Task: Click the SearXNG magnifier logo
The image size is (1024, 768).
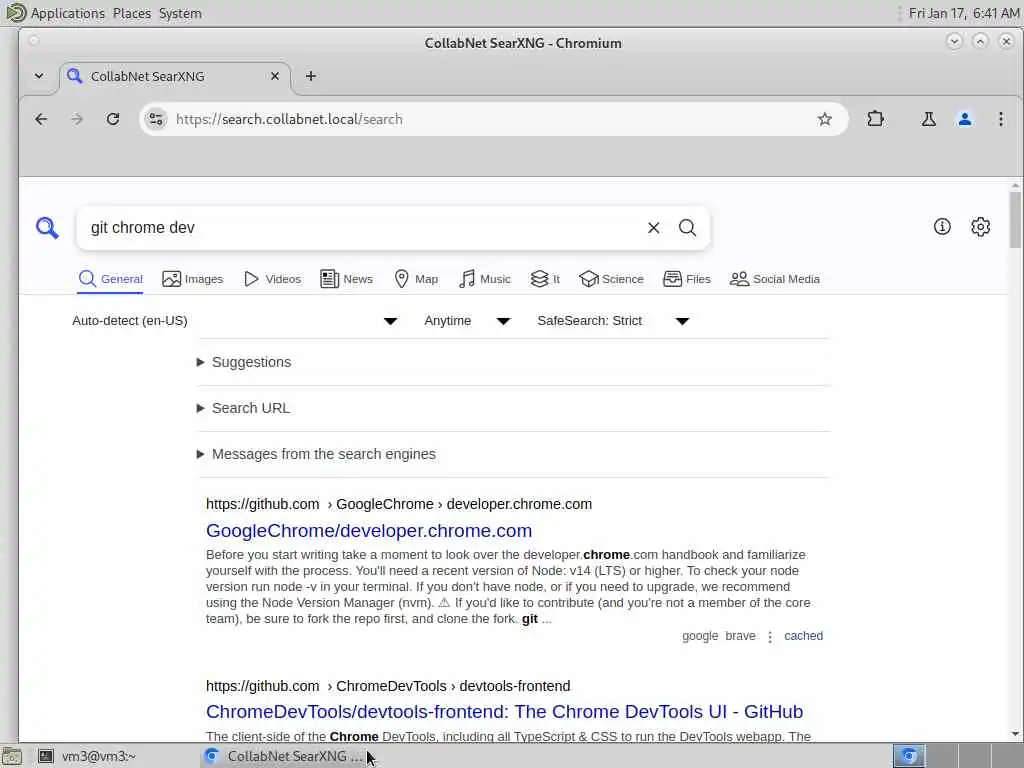Action: point(47,228)
